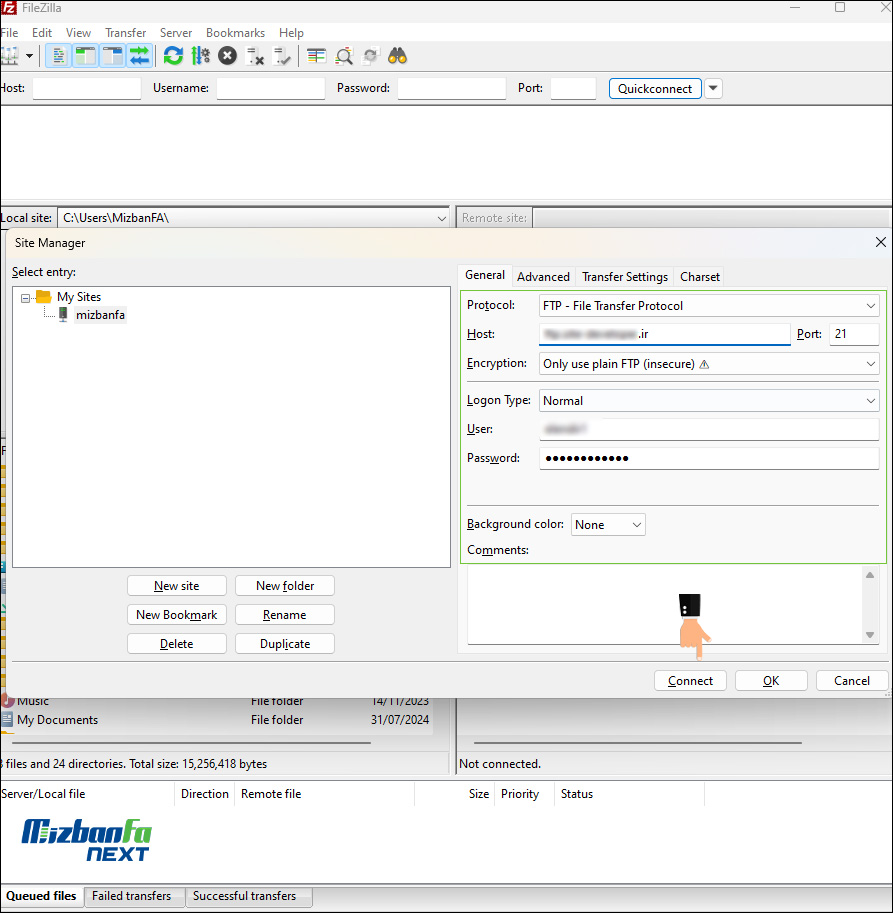Open the directory listing filters icon
893x913 pixels.
click(316, 56)
